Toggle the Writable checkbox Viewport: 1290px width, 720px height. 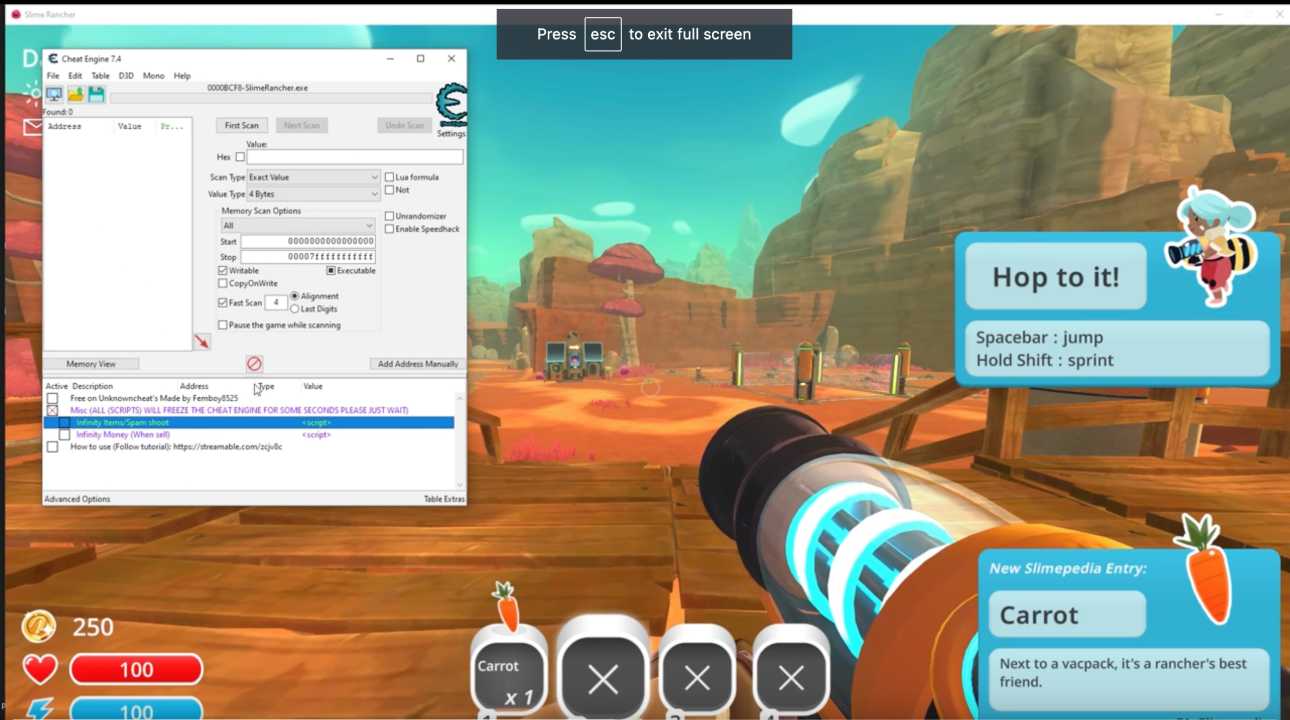223,271
